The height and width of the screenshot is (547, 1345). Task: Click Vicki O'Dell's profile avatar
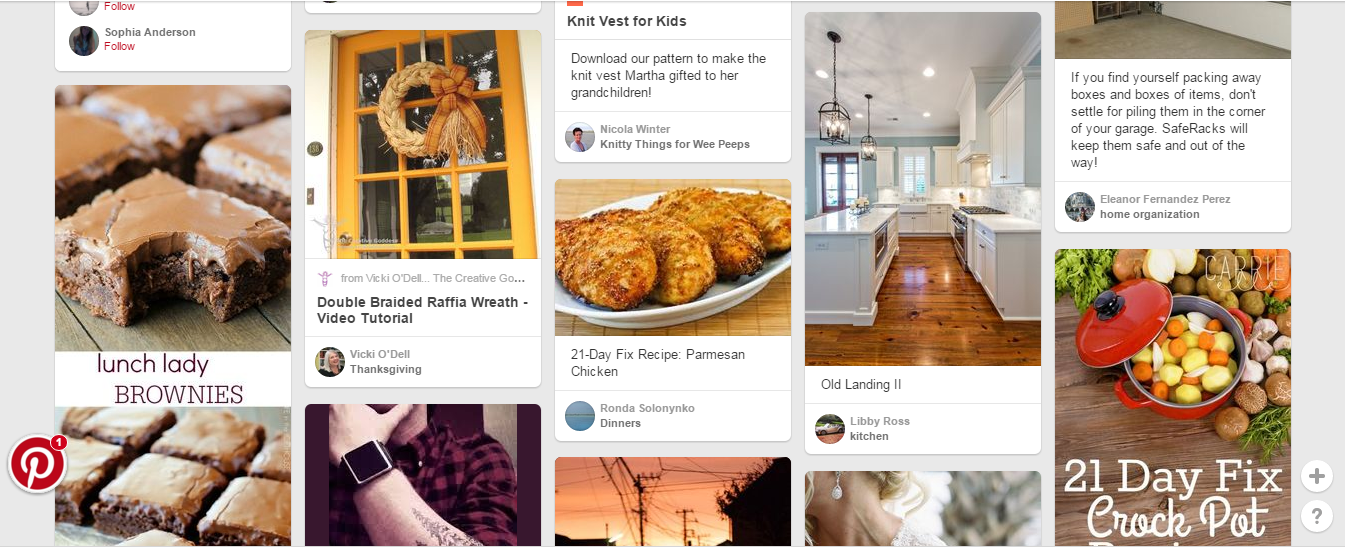point(330,362)
